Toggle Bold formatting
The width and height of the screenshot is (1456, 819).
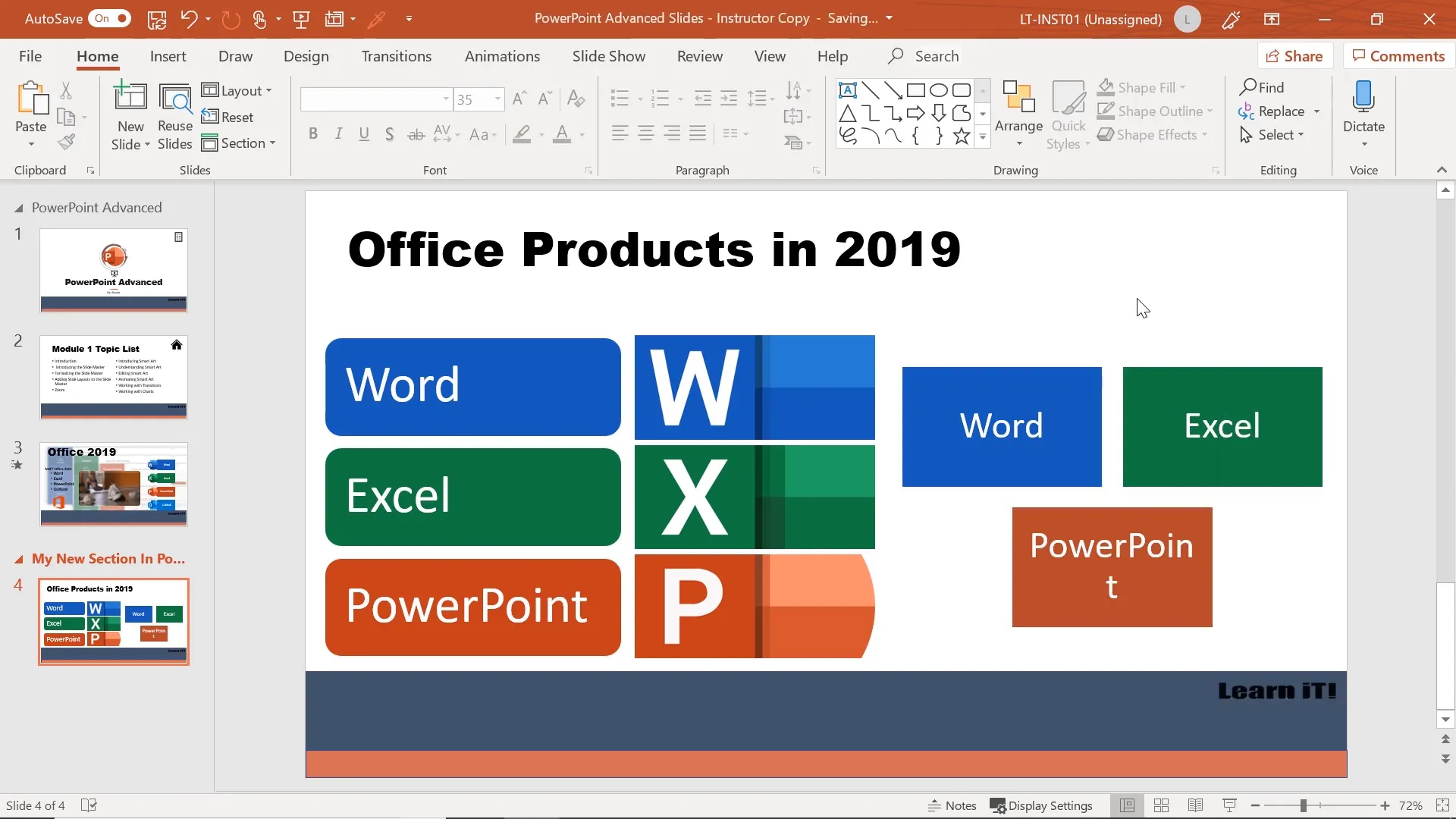(x=312, y=134)
